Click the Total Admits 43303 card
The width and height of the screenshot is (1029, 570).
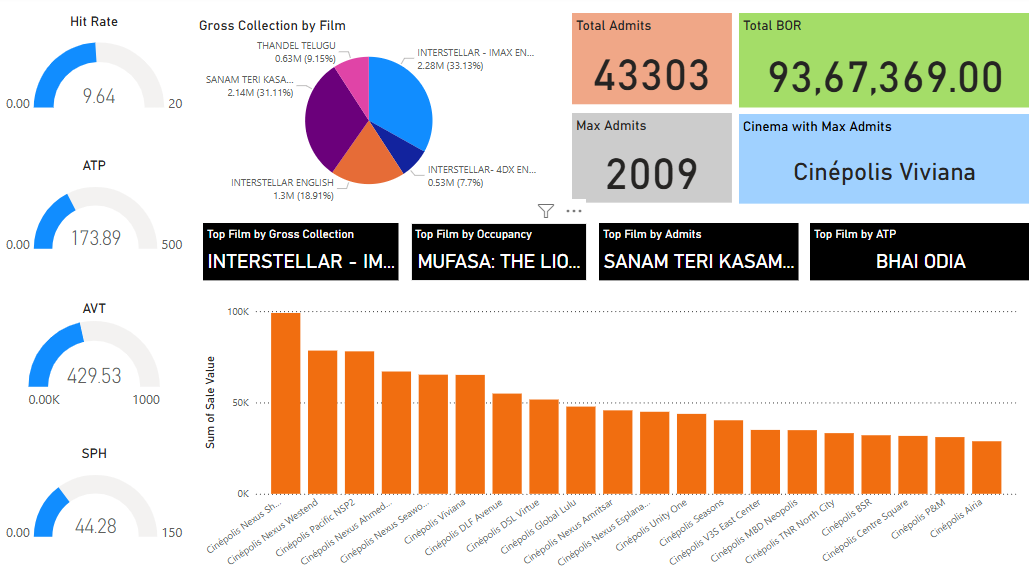(652, 58)
